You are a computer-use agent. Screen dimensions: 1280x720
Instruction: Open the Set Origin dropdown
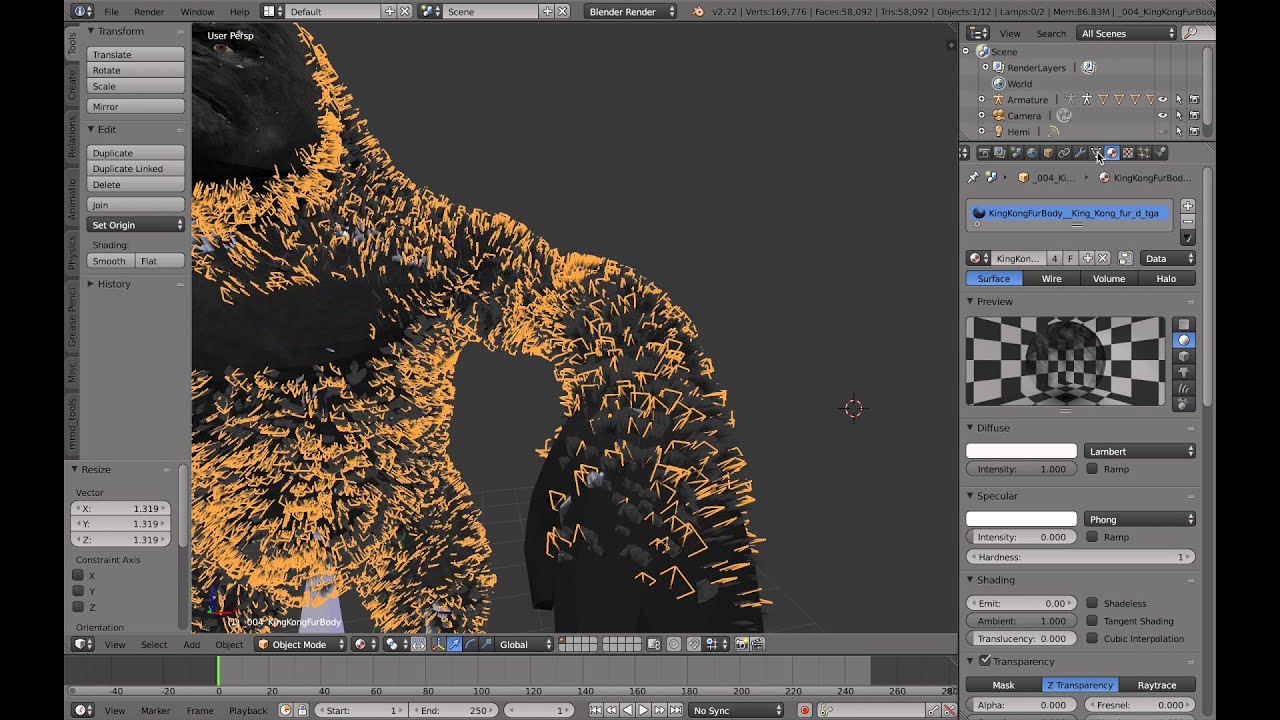pos(136,225)
